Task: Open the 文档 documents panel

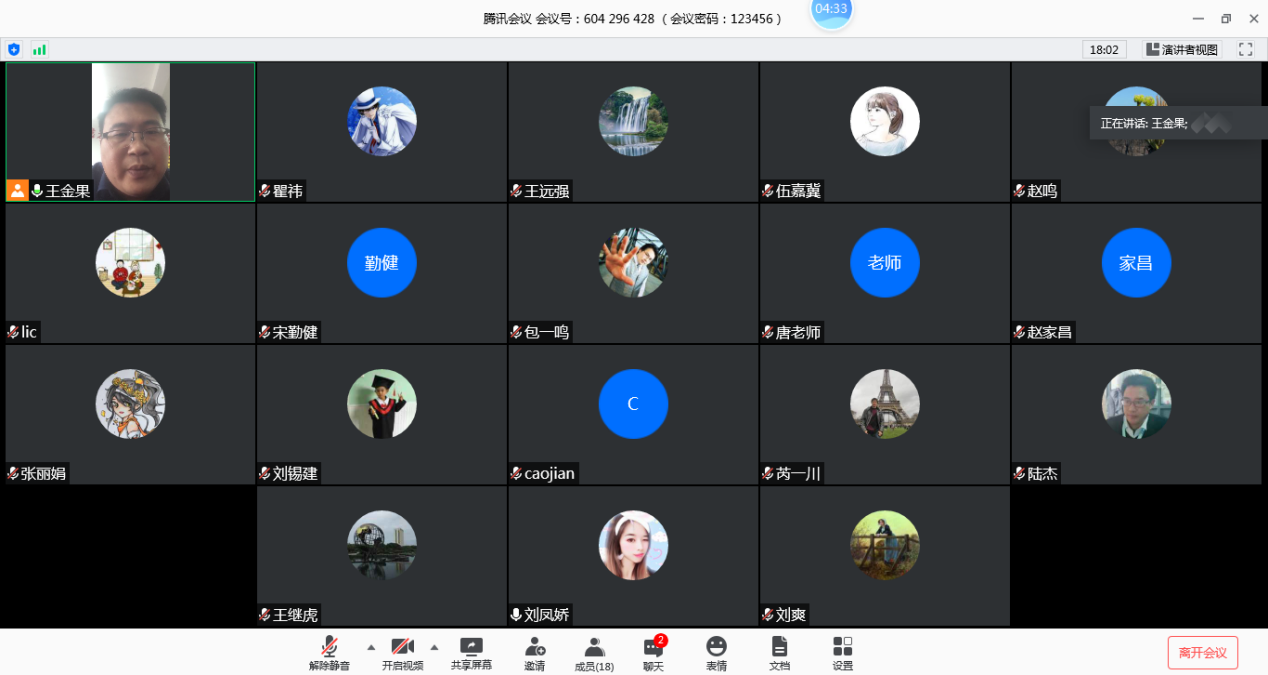Action: point(779,652)
